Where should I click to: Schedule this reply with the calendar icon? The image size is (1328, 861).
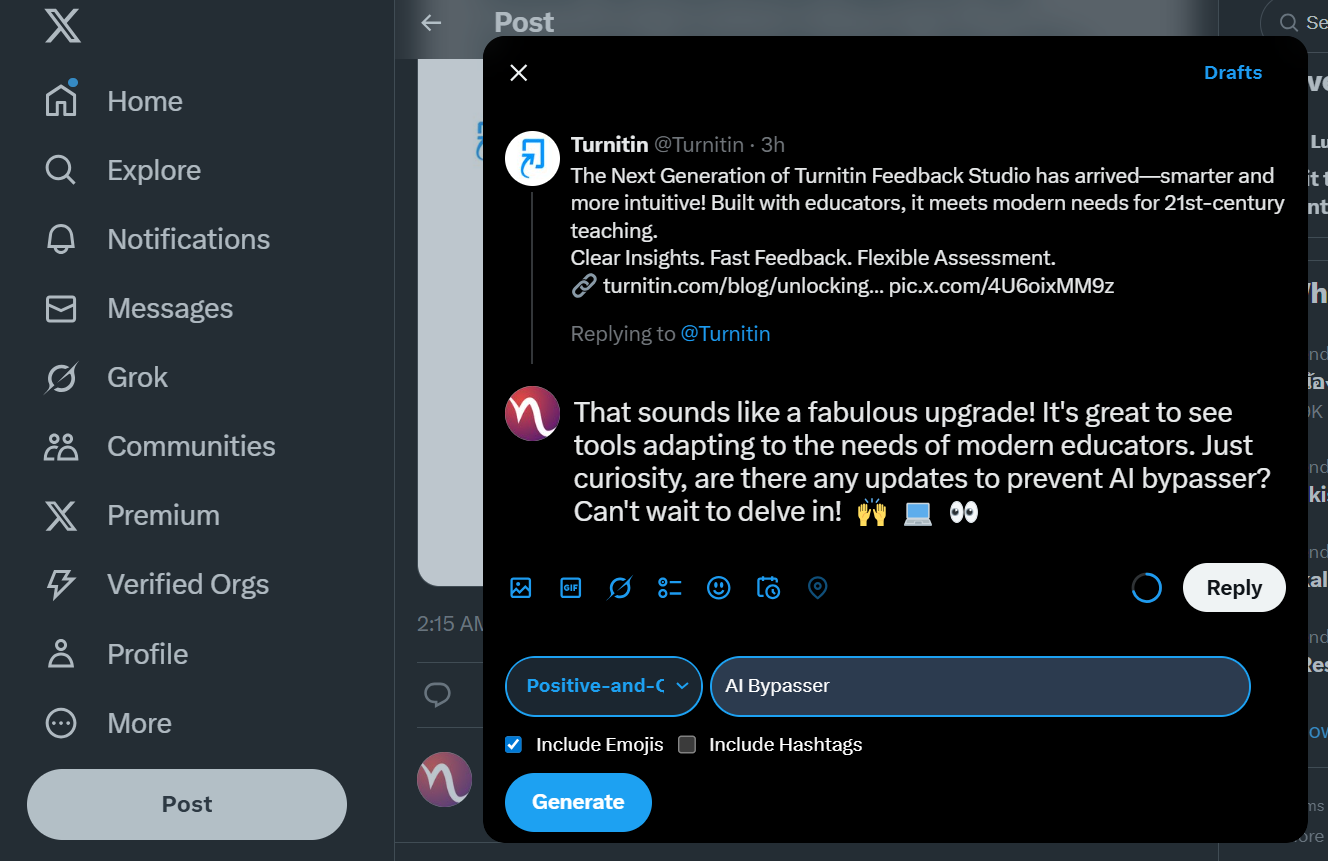(768, 588)
